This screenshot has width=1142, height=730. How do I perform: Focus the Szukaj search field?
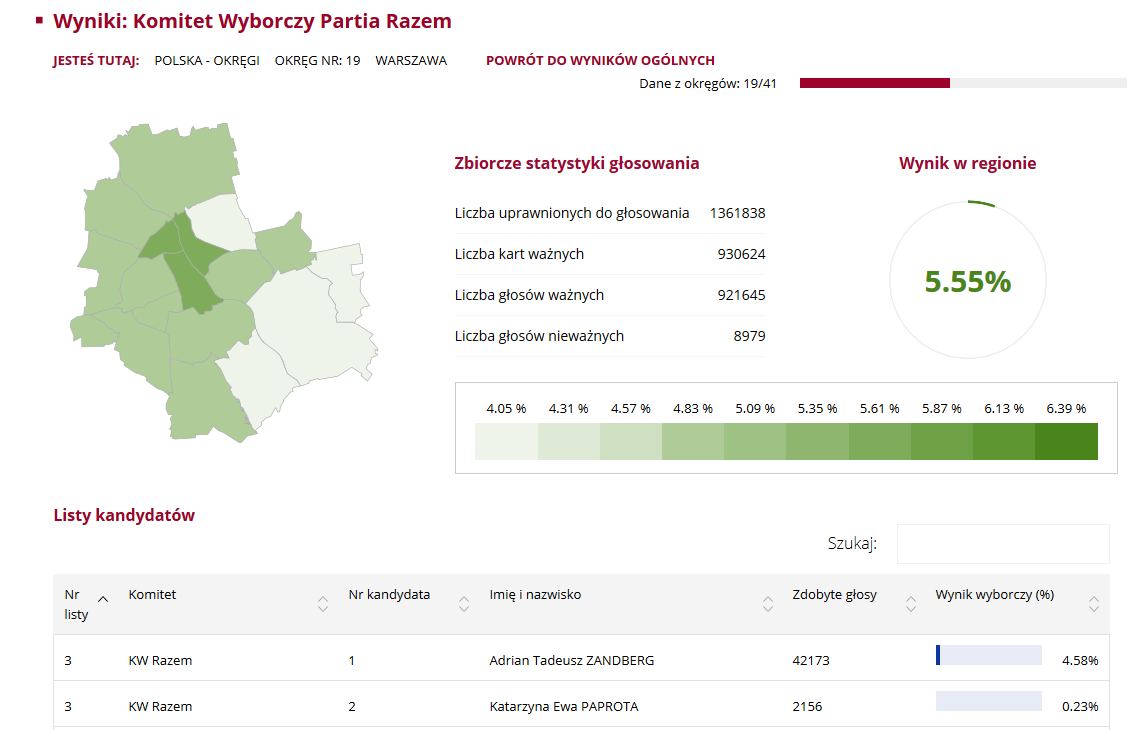tap(1003, 543)
